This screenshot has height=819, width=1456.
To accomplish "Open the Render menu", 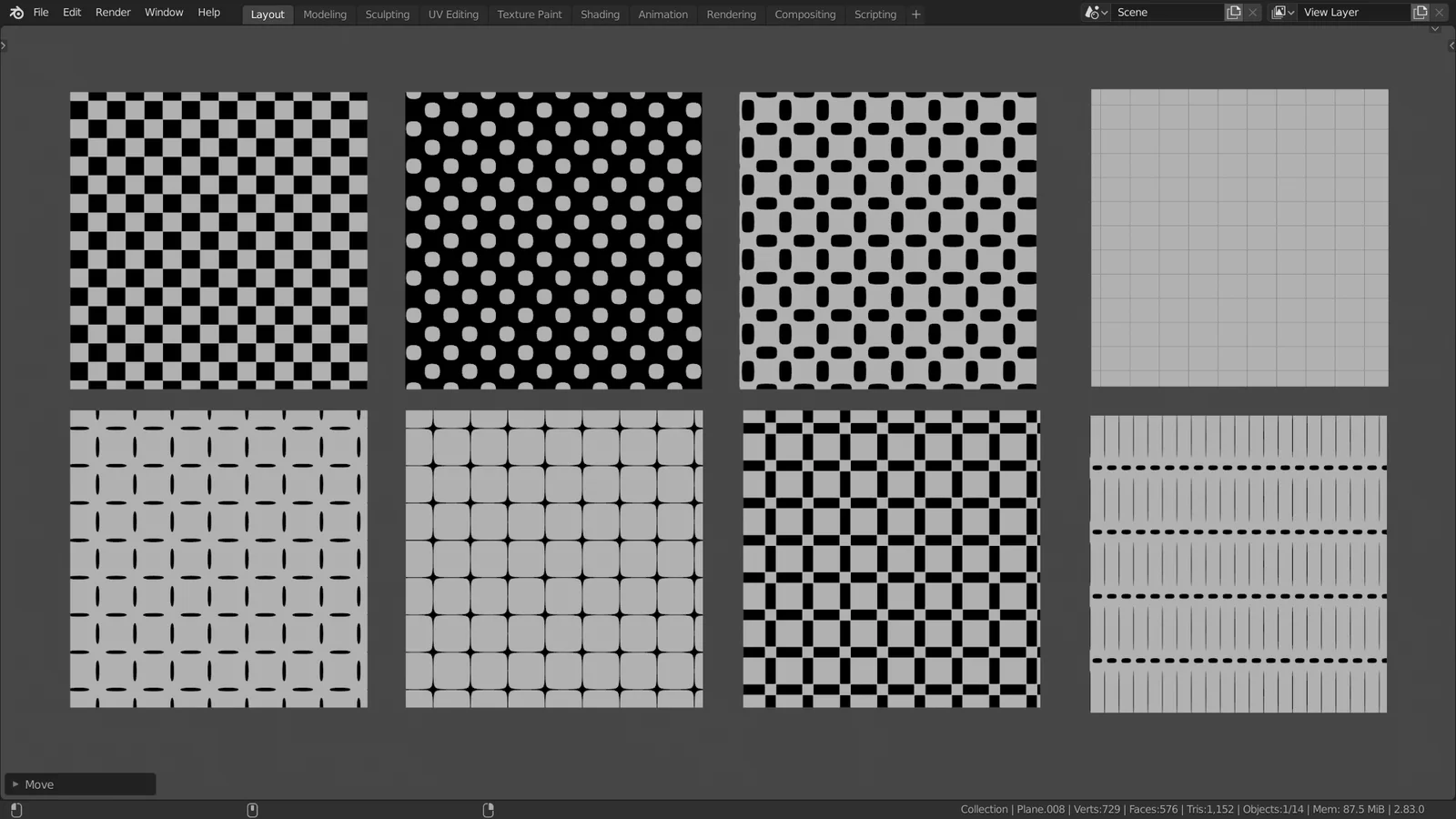I will pos(113,12).
